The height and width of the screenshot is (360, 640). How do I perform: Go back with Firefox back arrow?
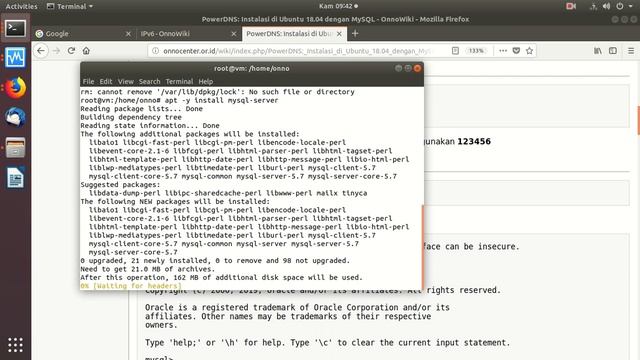pyautogui.click(x=41, y=51)
